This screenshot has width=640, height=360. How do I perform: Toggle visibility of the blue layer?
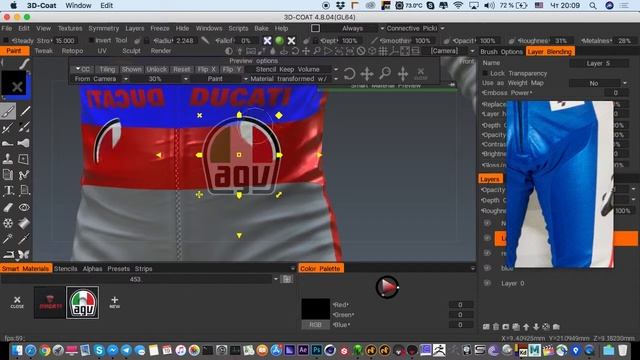coord(487,268)
